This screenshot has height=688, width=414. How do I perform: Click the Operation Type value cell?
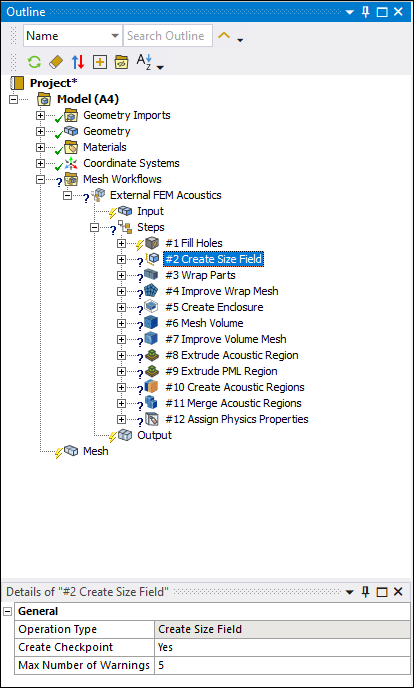282,629
